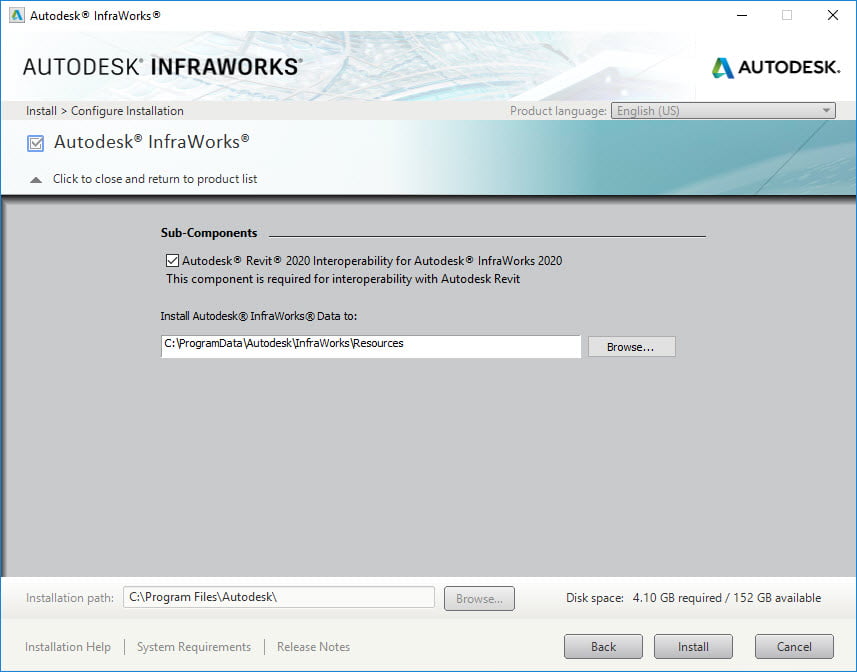Open System Requirements link

coord(194,647)
